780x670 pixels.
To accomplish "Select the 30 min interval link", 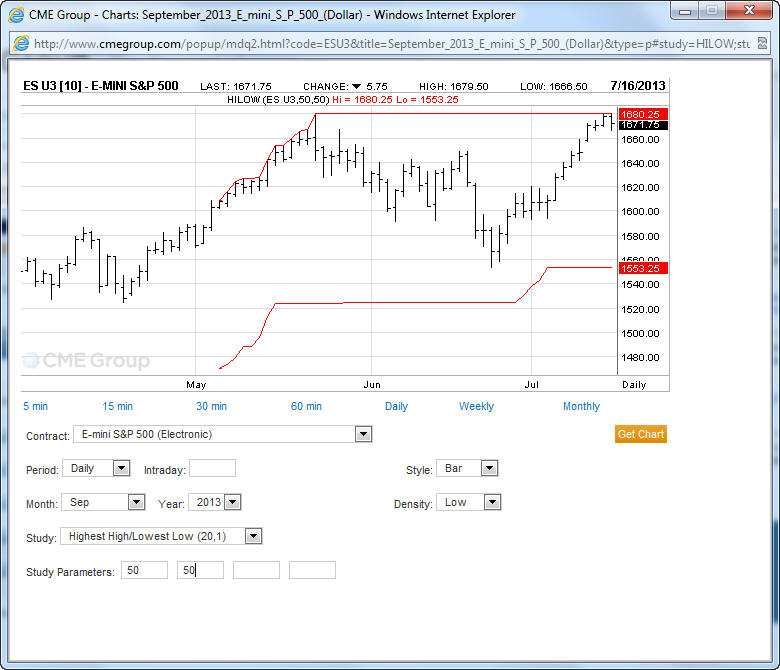I will 211,406.
